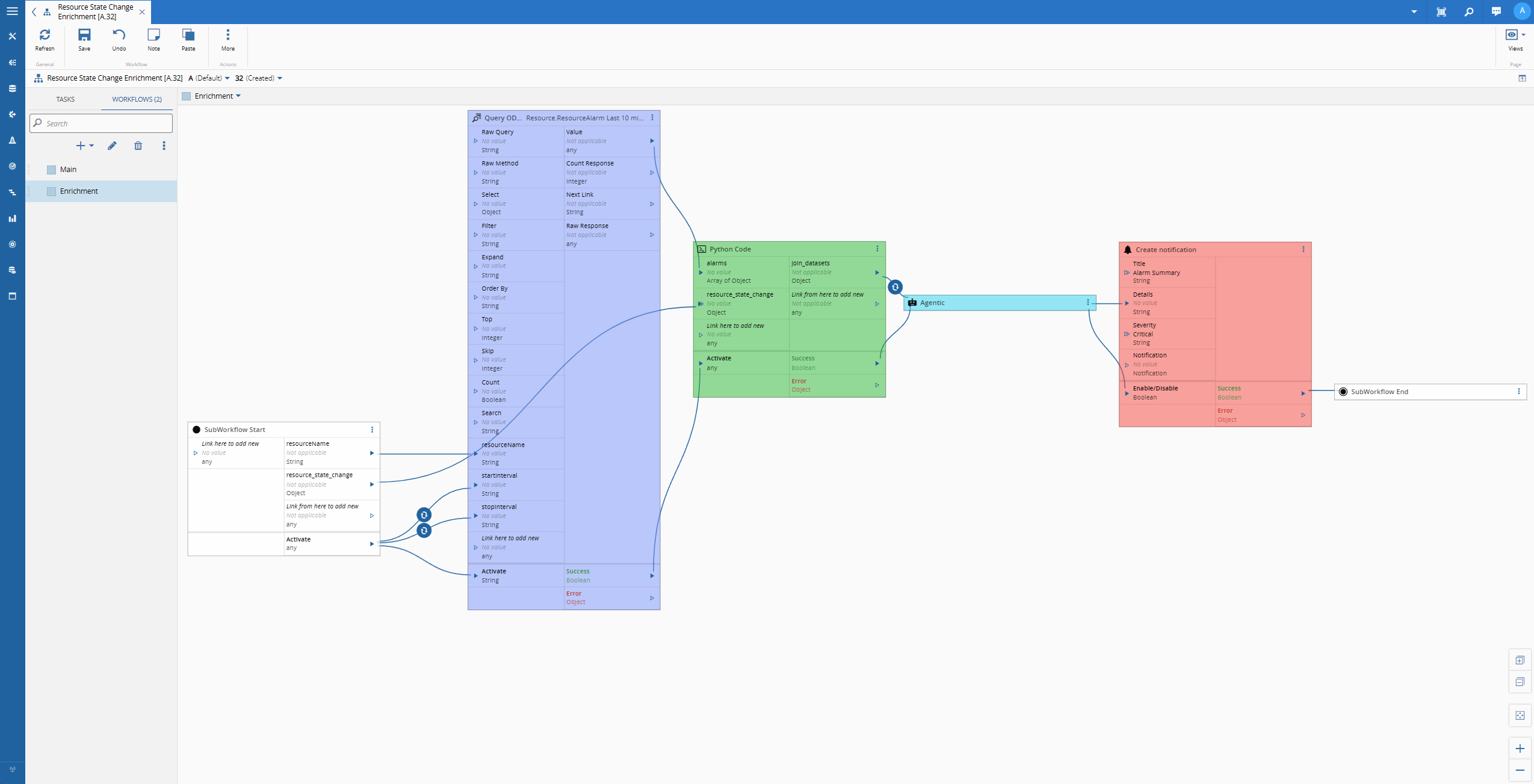Viewport: 1534px width, 784px height.
Task: Open the hamburger menu top-left
Action: 12,11
